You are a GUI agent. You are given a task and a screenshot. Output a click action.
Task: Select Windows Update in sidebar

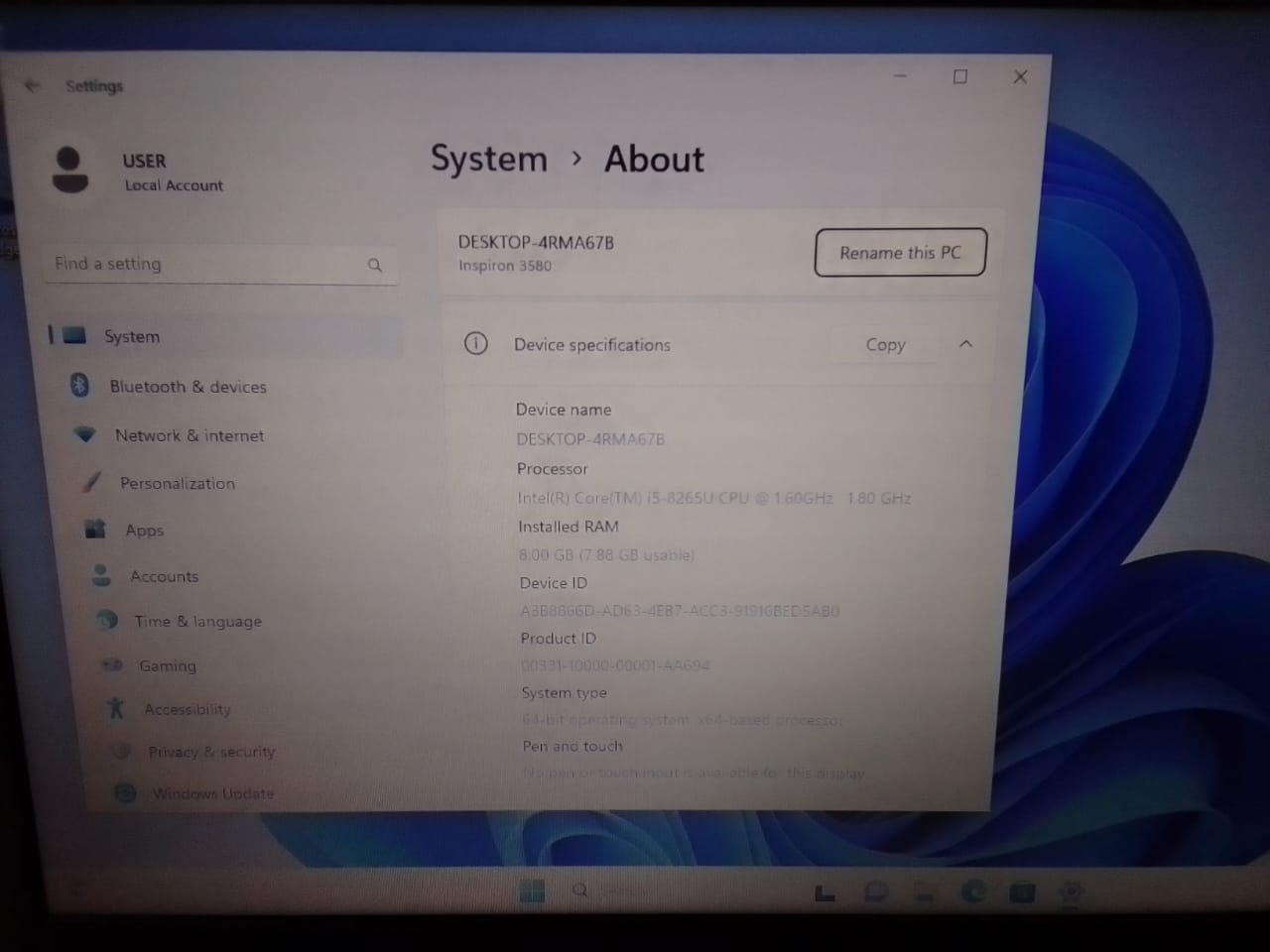coord(212,793)
